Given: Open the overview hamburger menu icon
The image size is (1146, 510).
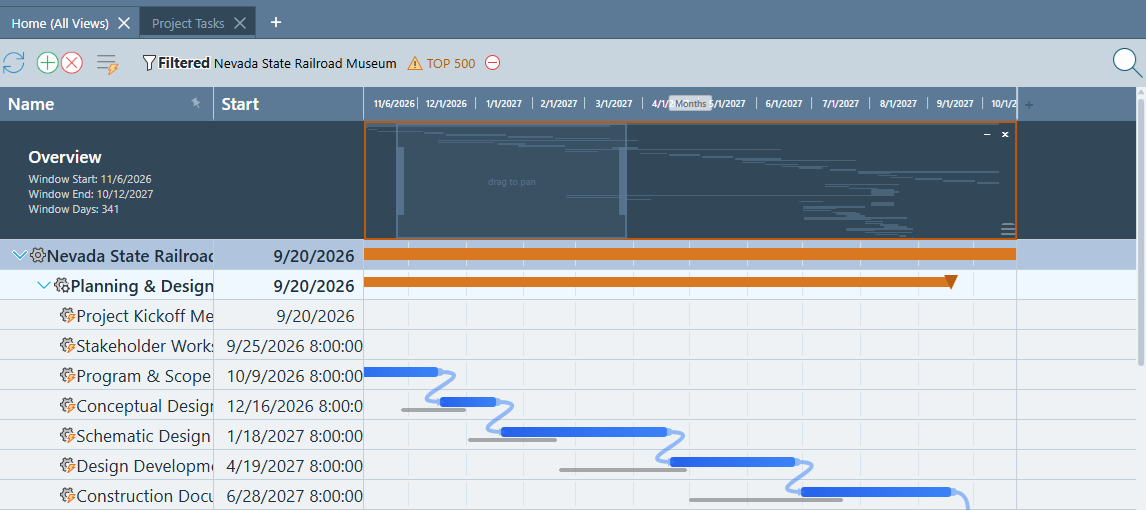Looking at the screenshot, I should tap(1008, 229).
